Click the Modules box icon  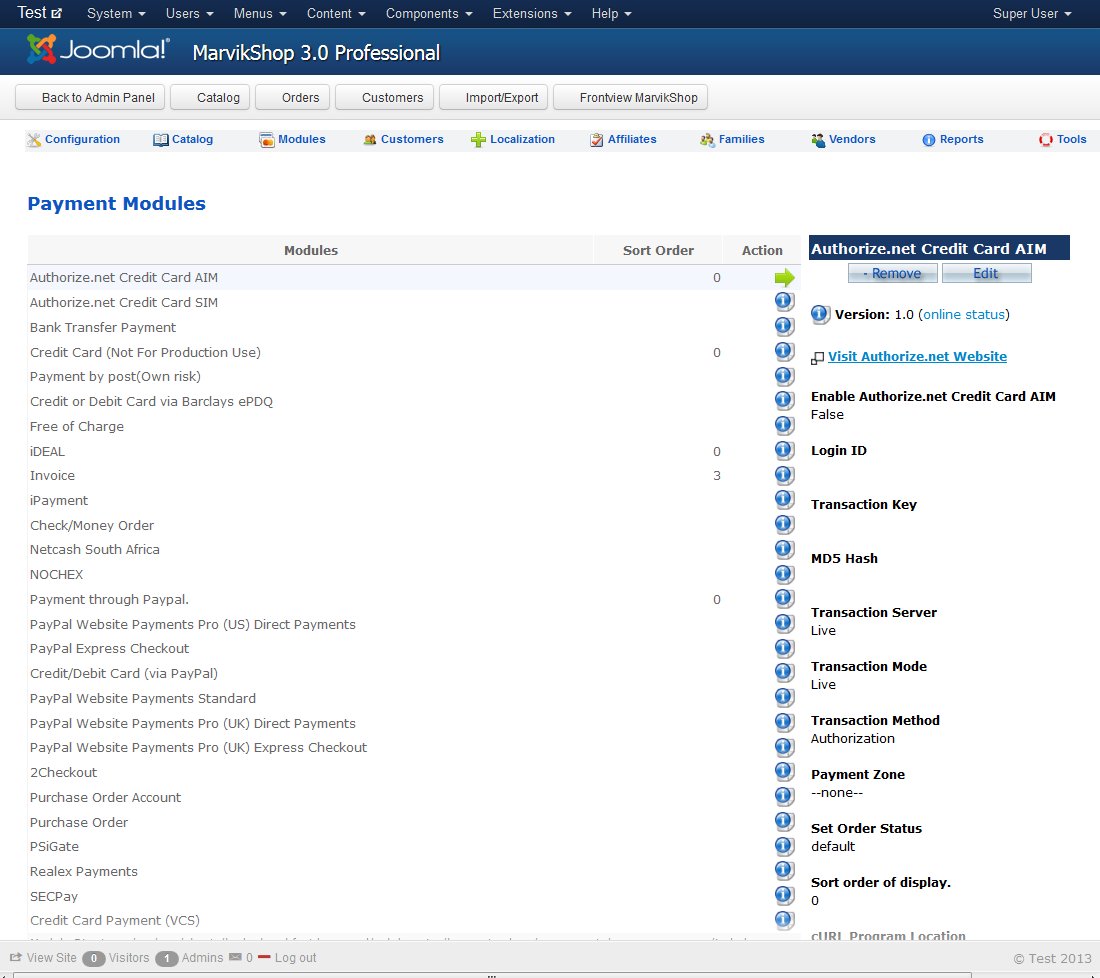click(267, 140)
